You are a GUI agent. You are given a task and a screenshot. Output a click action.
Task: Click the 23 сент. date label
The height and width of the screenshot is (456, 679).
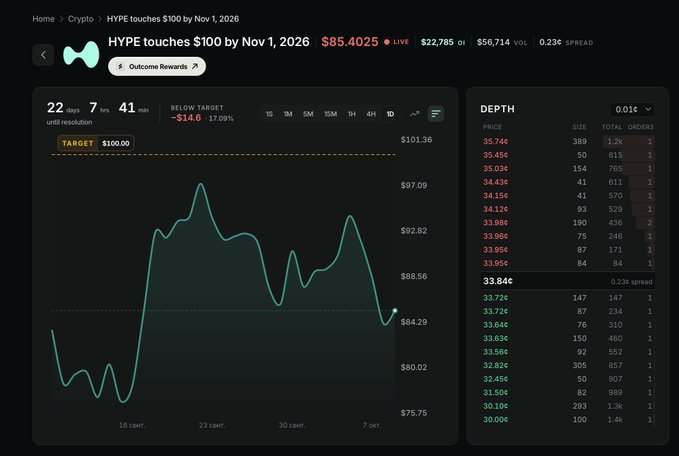click(212, 425)
